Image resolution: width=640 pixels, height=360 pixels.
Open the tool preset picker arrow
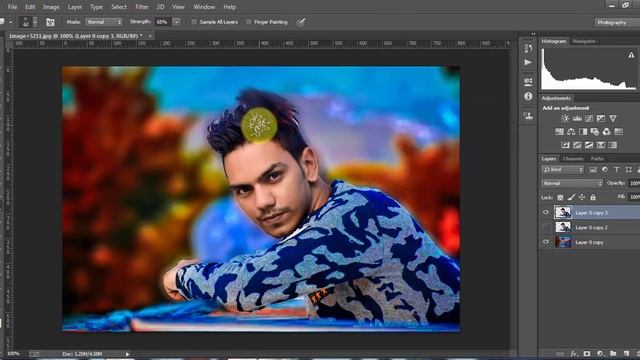pyautogui.click(x=11, y=22)
